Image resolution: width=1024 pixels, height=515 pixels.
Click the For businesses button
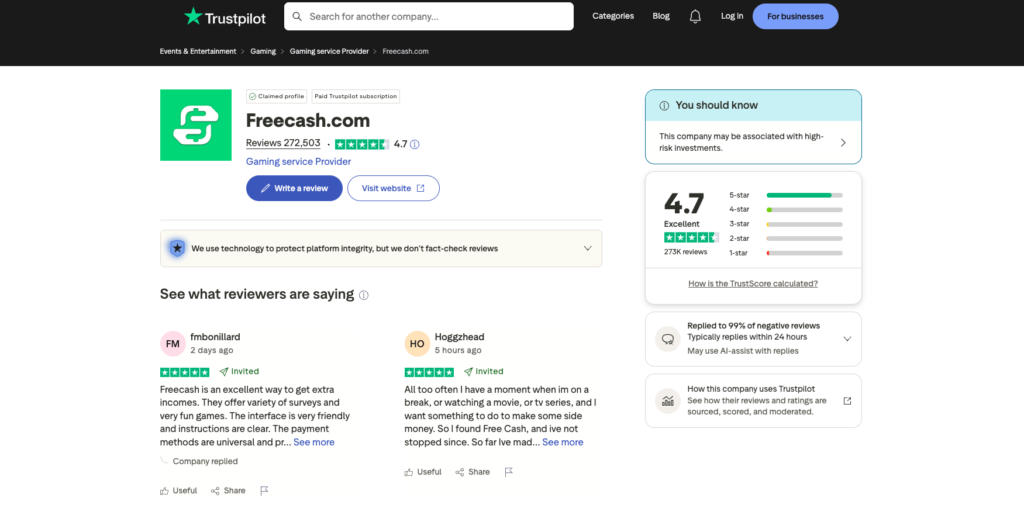pos(795,16)
